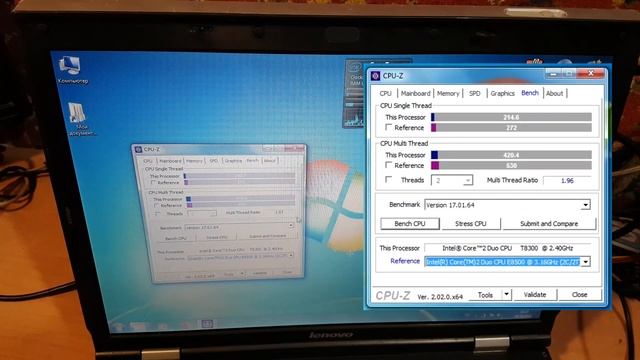Viewport: 640px width, 360px height.
Task: Click the Bench CPU button
Action: (x=410, y=224)
